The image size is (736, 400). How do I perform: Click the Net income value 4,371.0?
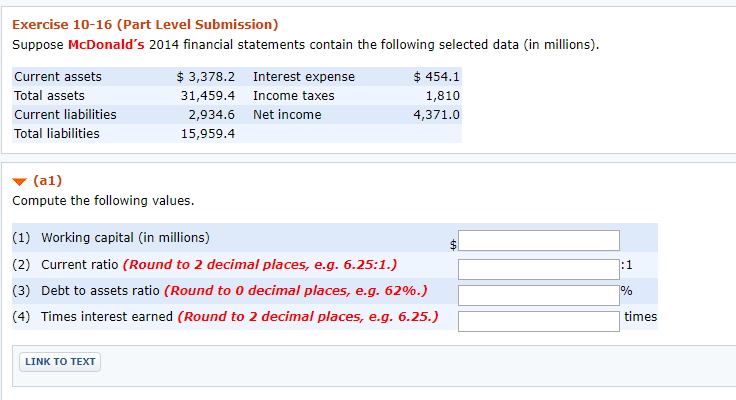pyautogui.click(x=437, y=115)
